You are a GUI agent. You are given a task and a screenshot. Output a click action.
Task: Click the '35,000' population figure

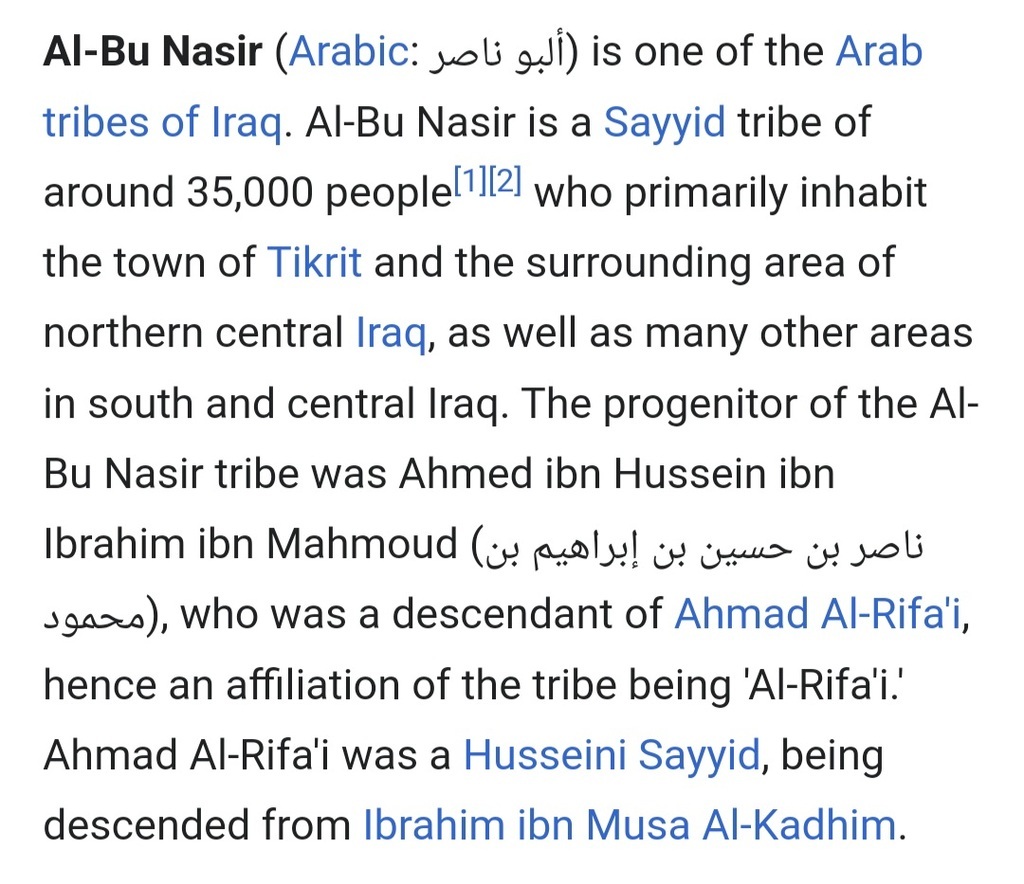[x=250, y=193]
